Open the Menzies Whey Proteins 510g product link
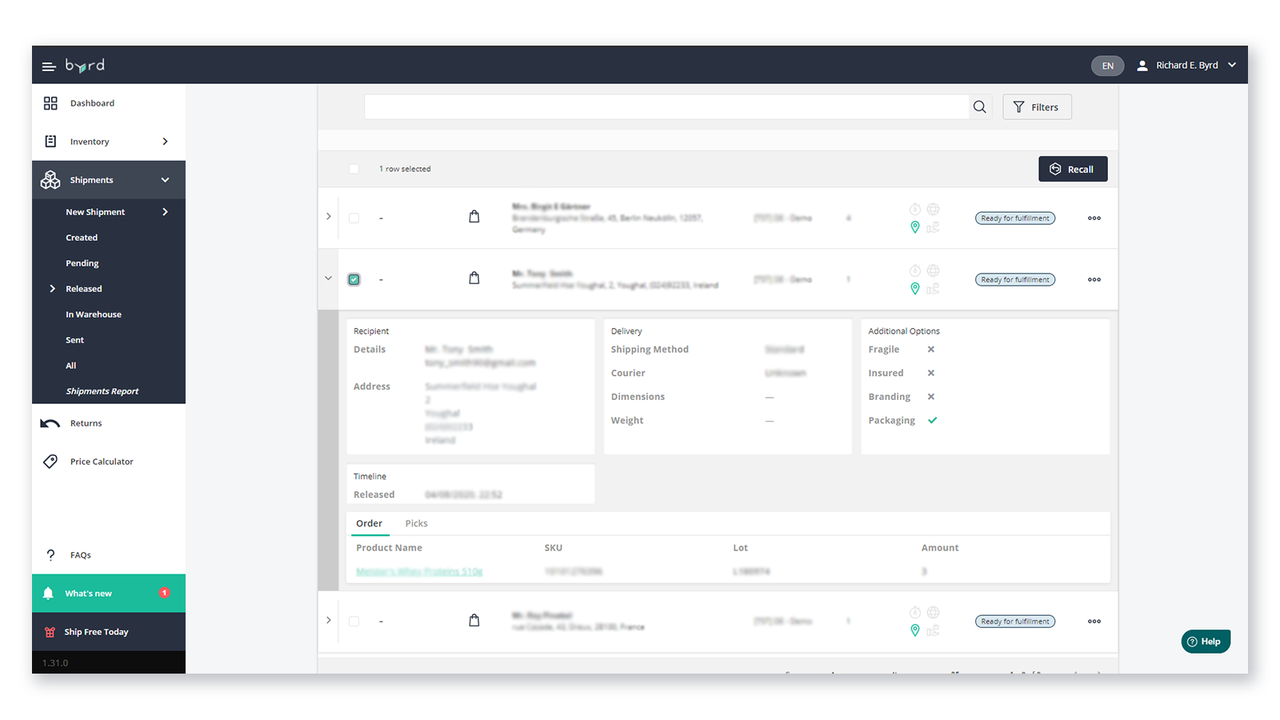 [x=419, y=571]
